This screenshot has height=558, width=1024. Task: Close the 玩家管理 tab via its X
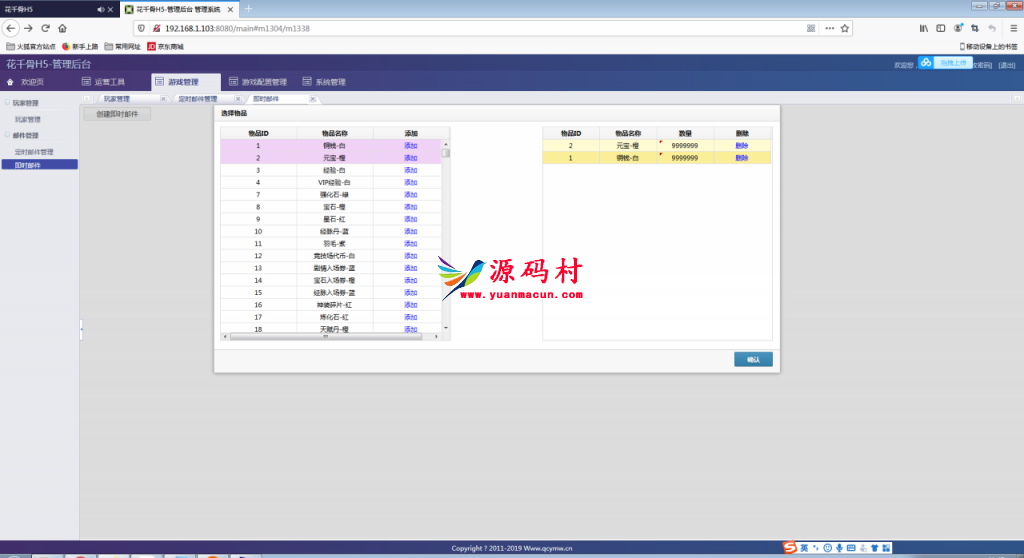point(163,99)
